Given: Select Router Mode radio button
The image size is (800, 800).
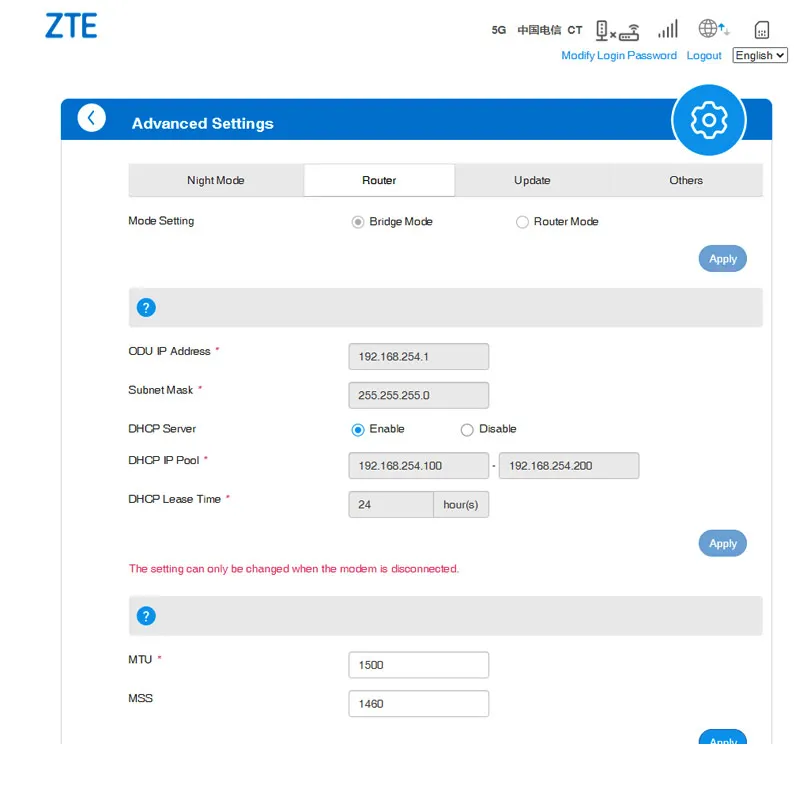Looking at the screenshot, I should [522, 222].
